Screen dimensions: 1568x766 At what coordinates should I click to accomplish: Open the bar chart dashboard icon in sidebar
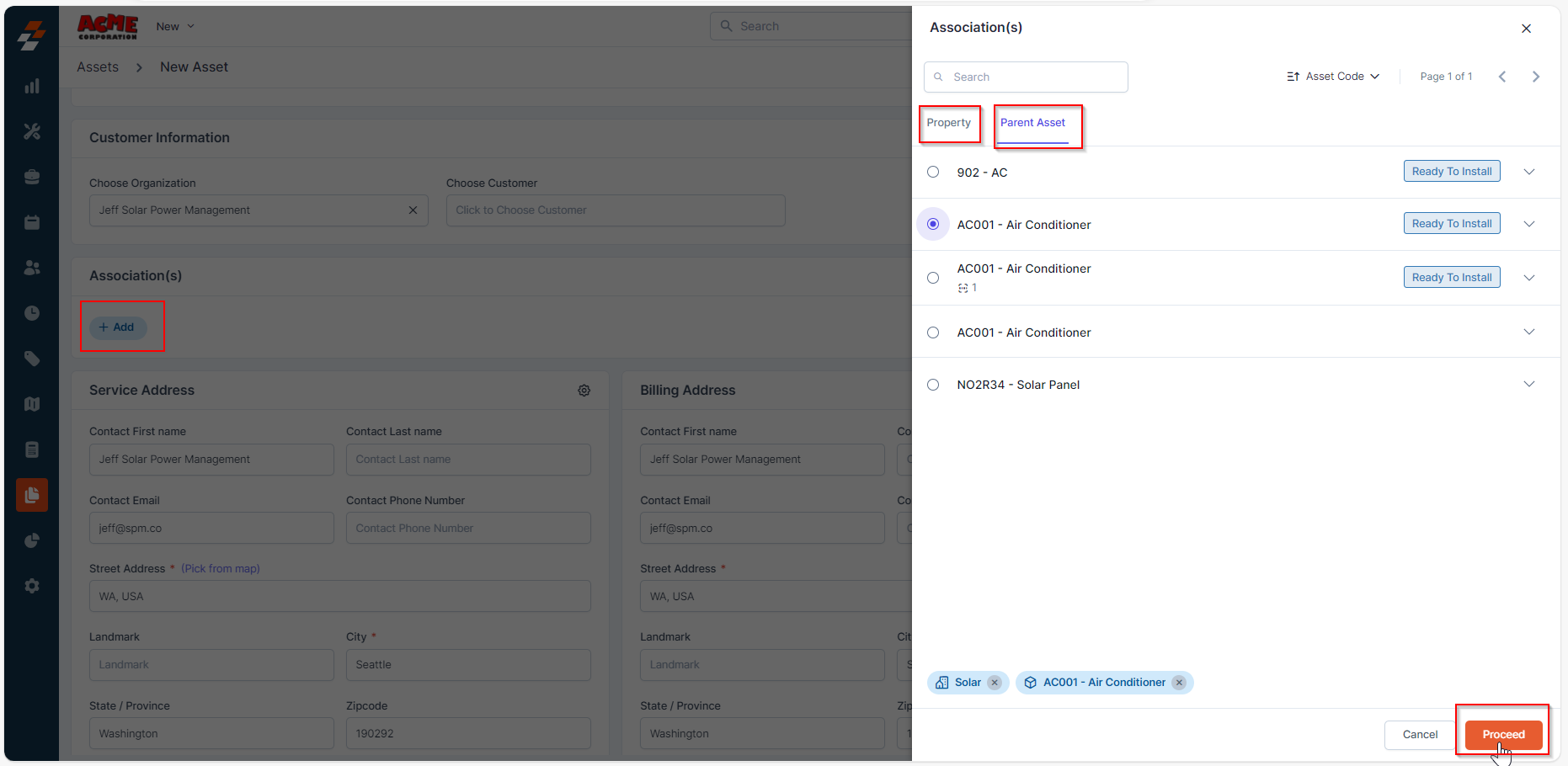click(32, 87)
